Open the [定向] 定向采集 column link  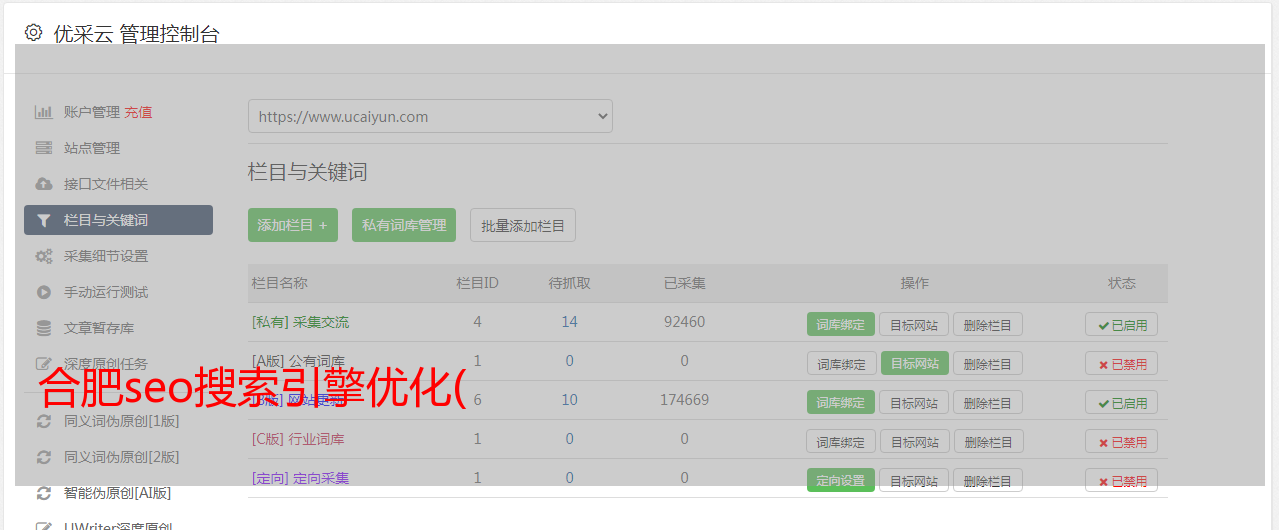[300, 478]
